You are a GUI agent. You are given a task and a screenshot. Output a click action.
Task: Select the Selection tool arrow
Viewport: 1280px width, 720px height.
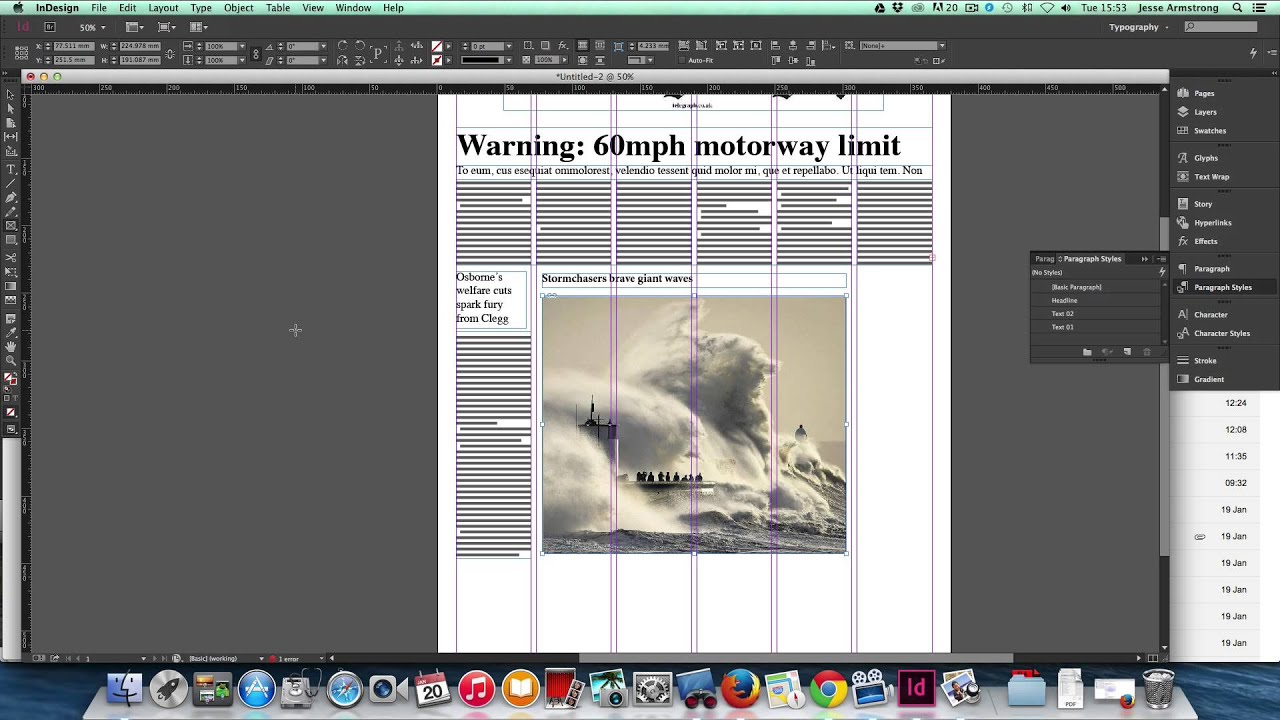[x=11, y=95]
